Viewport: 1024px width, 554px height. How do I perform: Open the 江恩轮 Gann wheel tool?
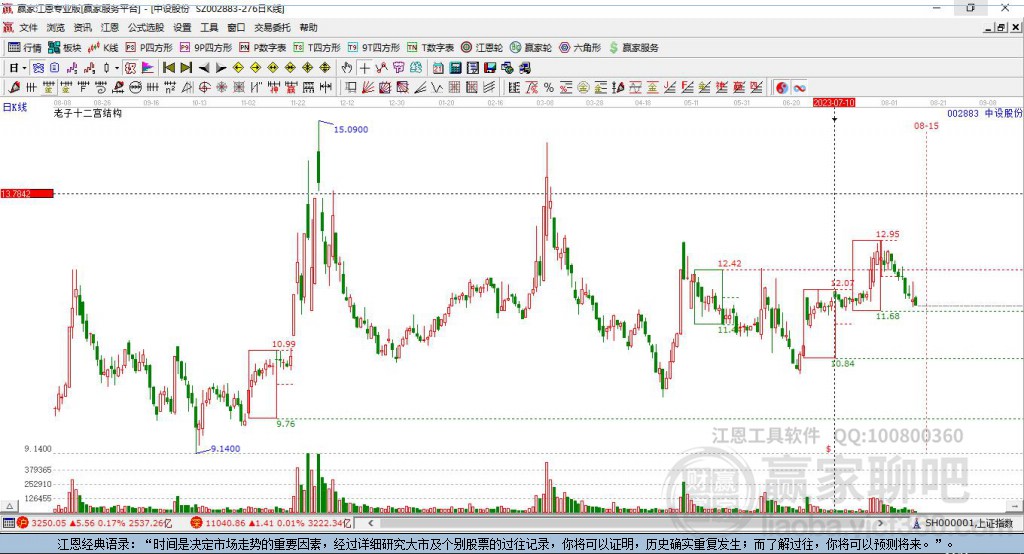pyautogui.click(x=482, y=48)
